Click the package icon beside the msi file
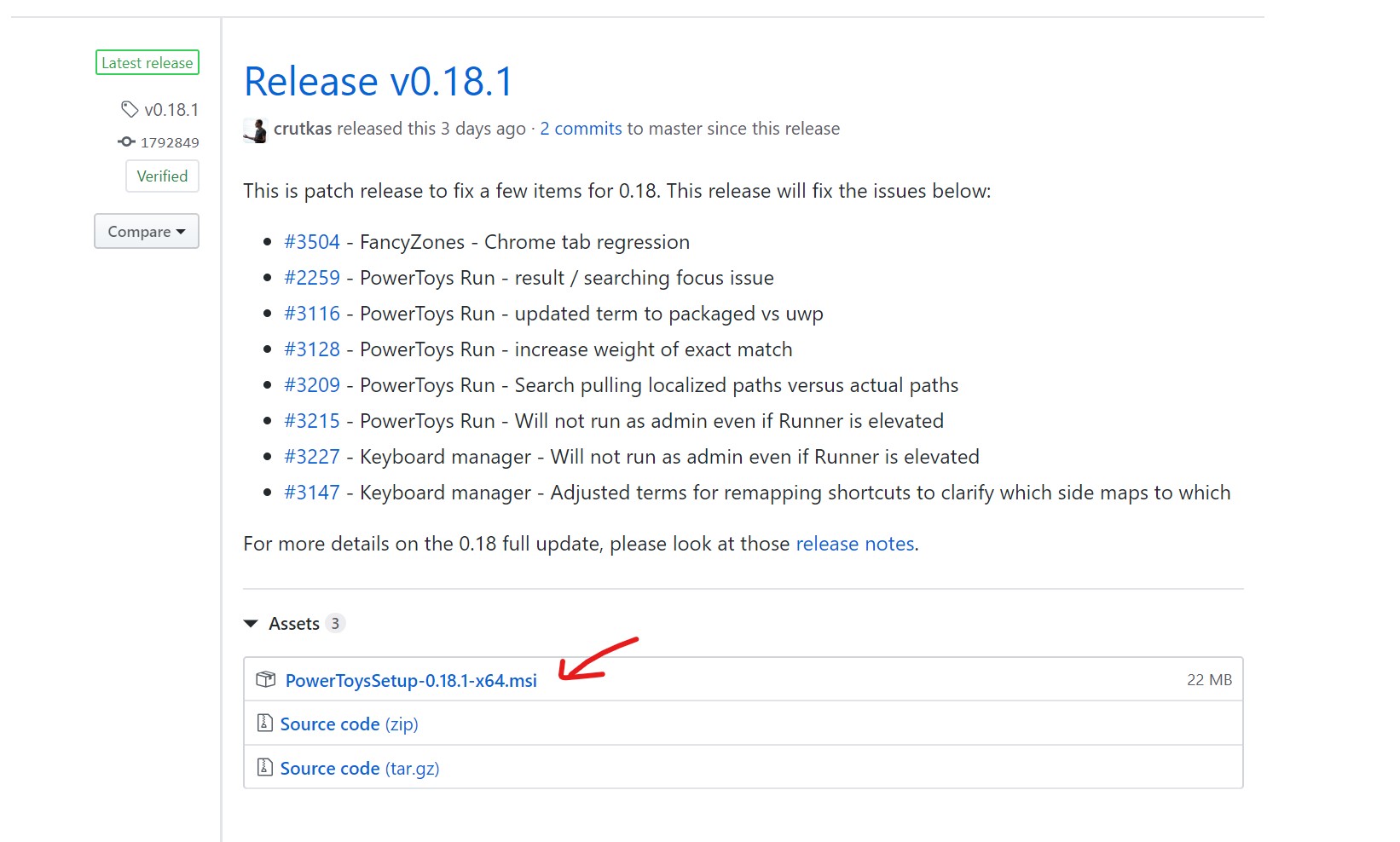The width and height of the screenshot is (1400, 842). [x=266, y=679]
